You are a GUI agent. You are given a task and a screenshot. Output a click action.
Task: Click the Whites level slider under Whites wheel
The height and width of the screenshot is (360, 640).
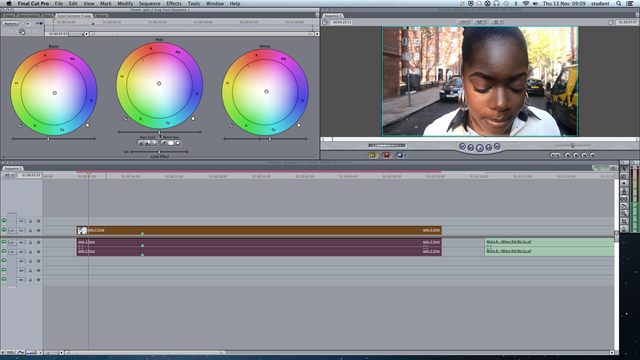click(265, 139)
